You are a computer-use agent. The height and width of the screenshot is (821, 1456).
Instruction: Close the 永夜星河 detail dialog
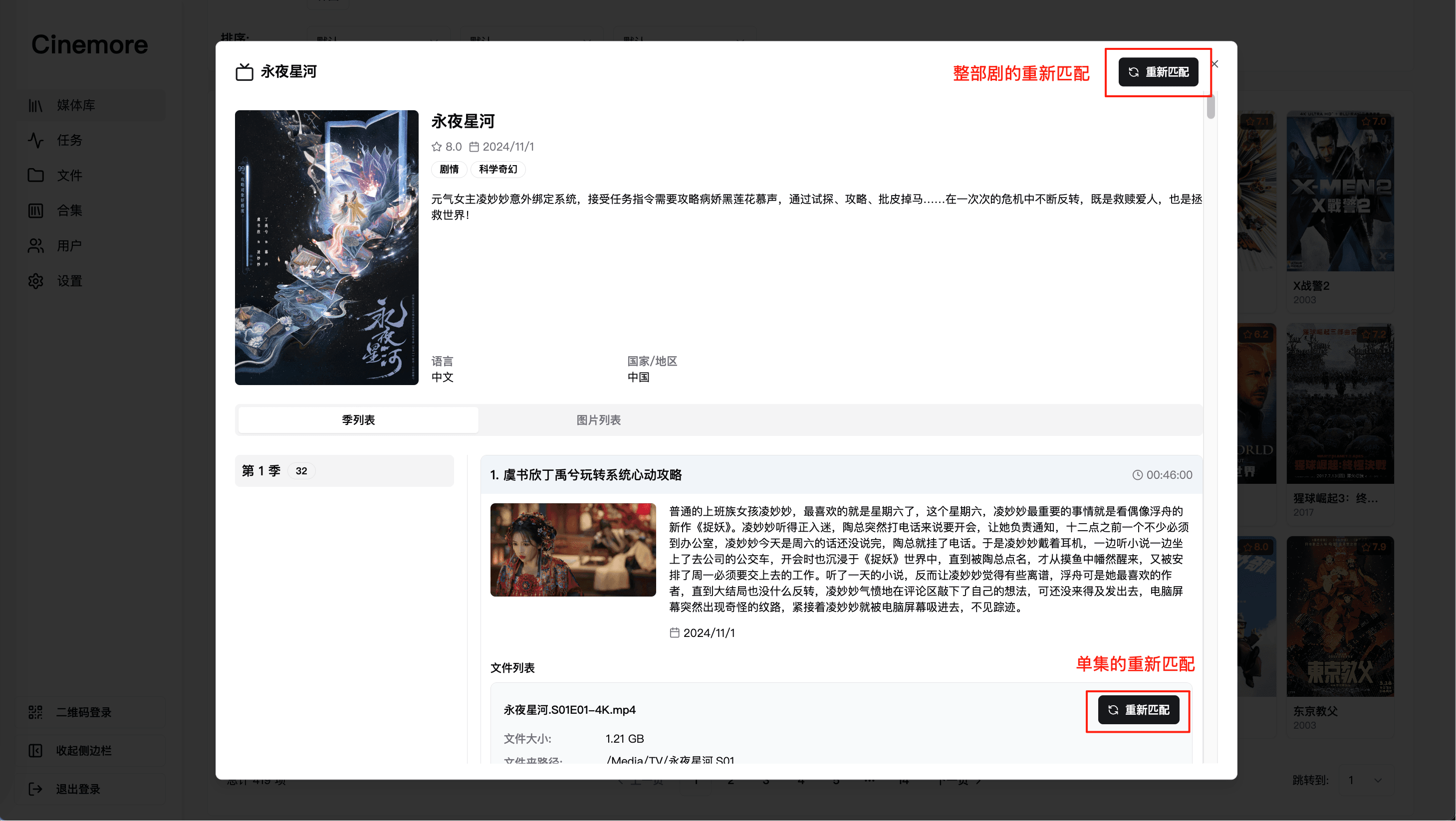(x=1214, y=64)
